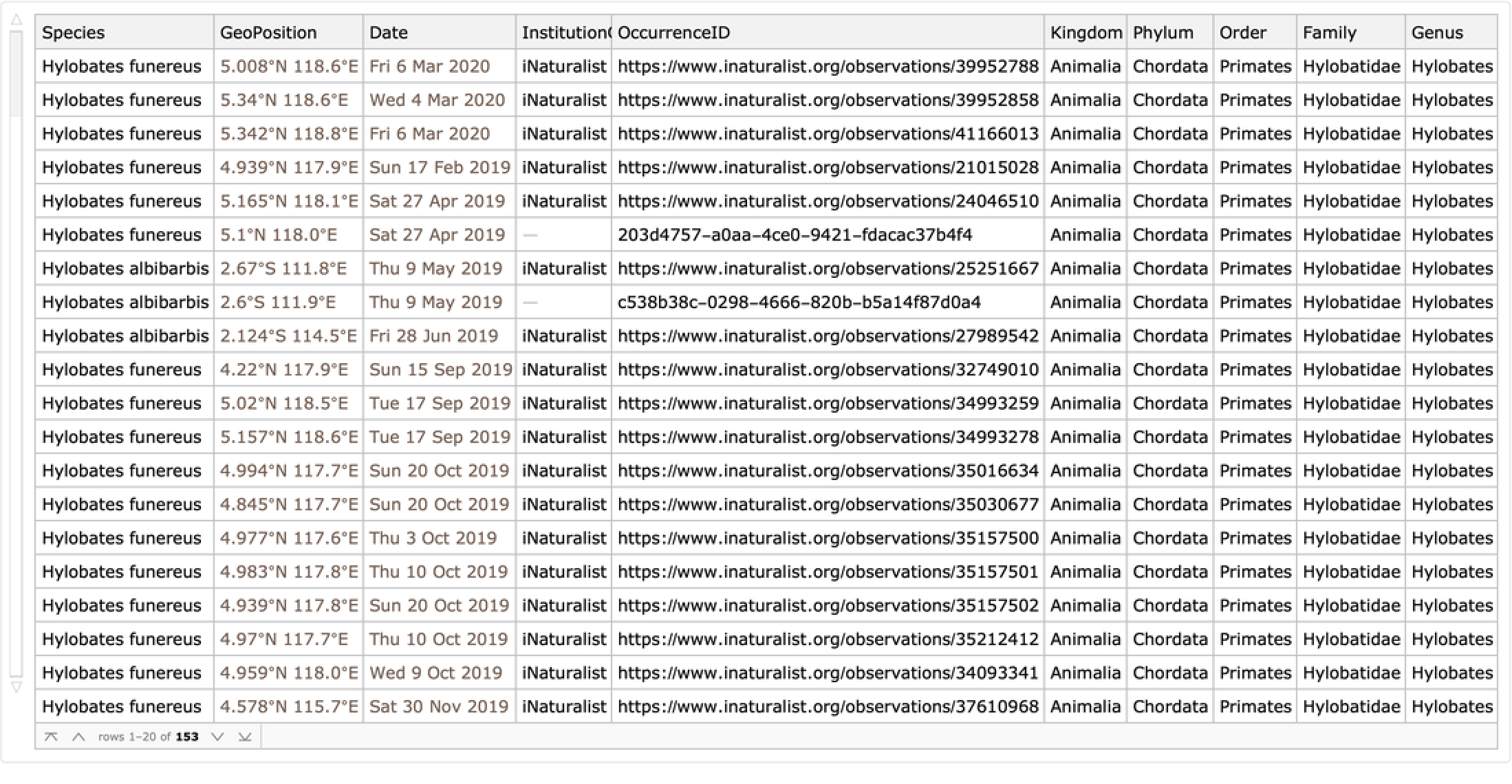Select the Phylum column header
The image size is (1512, 784).
[x=1170, y=32]
